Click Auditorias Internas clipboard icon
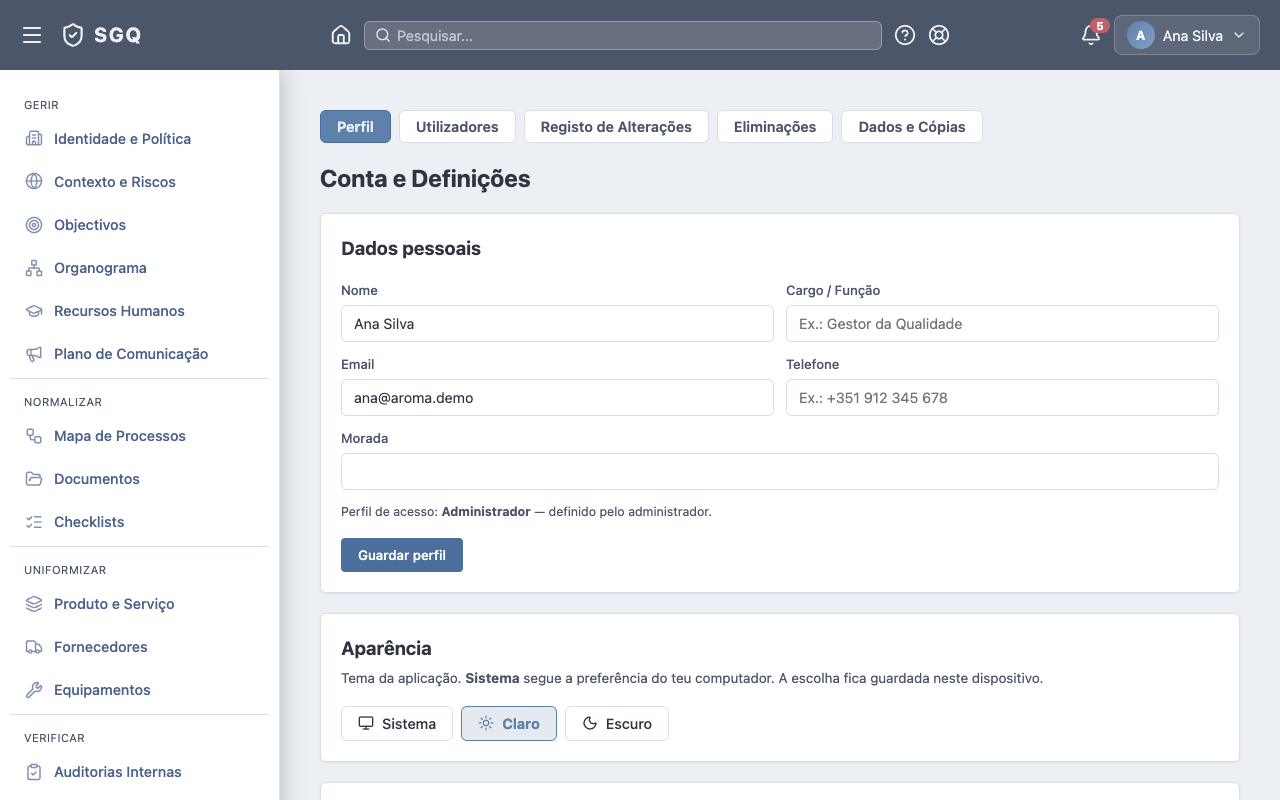 (34, 772)
